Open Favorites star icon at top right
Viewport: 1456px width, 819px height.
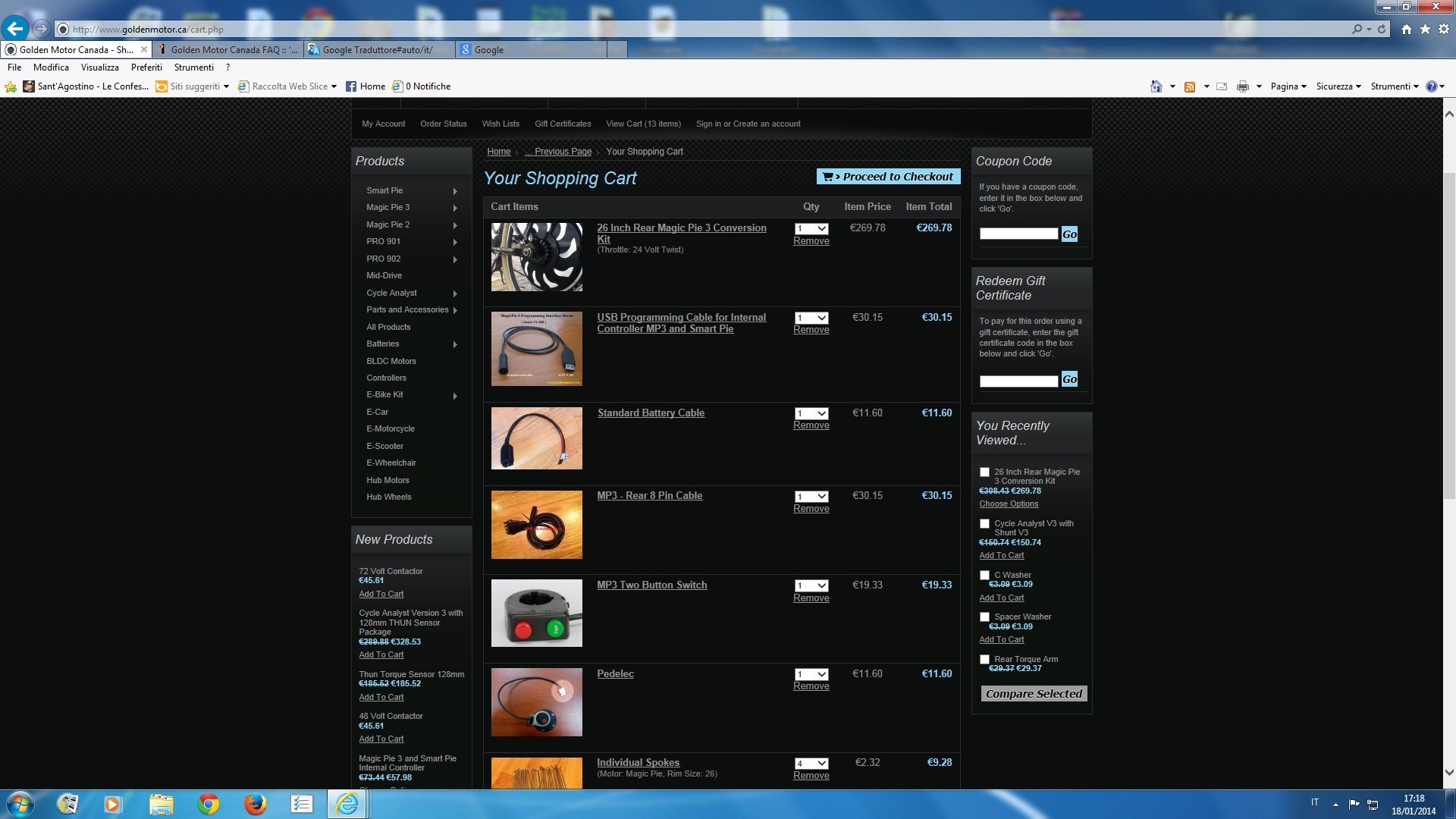[1425, 29]
